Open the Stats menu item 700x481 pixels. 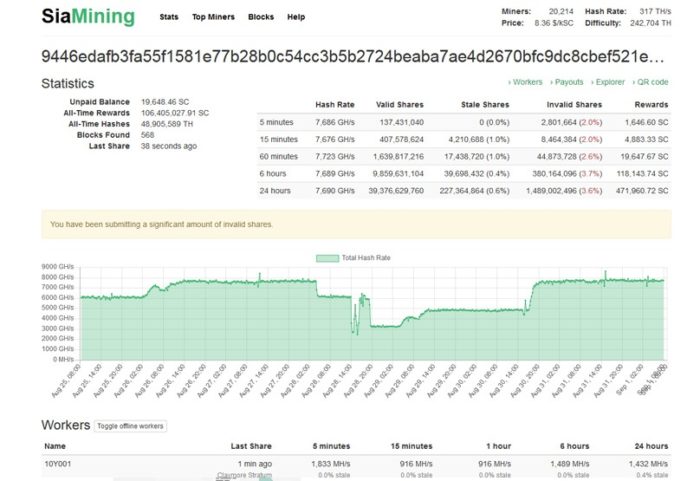[x=169, y=17]
